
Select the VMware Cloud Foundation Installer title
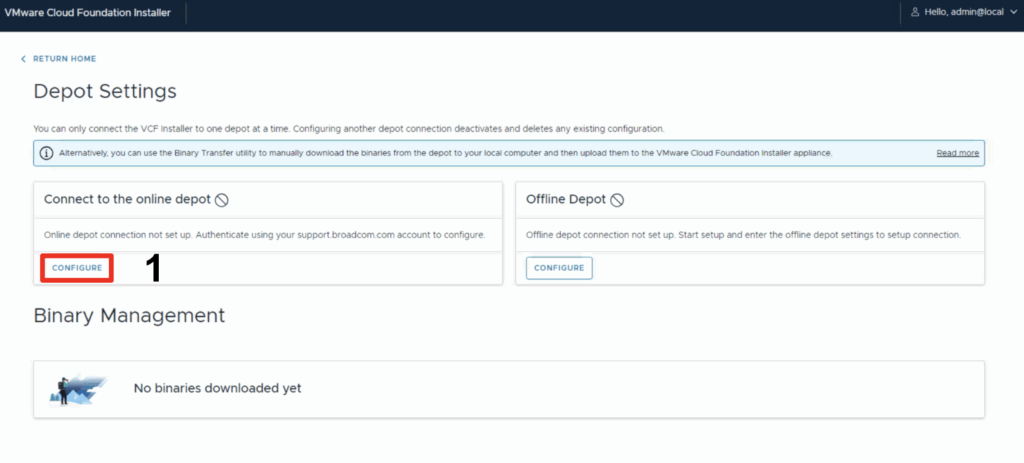tap(87, 12)
